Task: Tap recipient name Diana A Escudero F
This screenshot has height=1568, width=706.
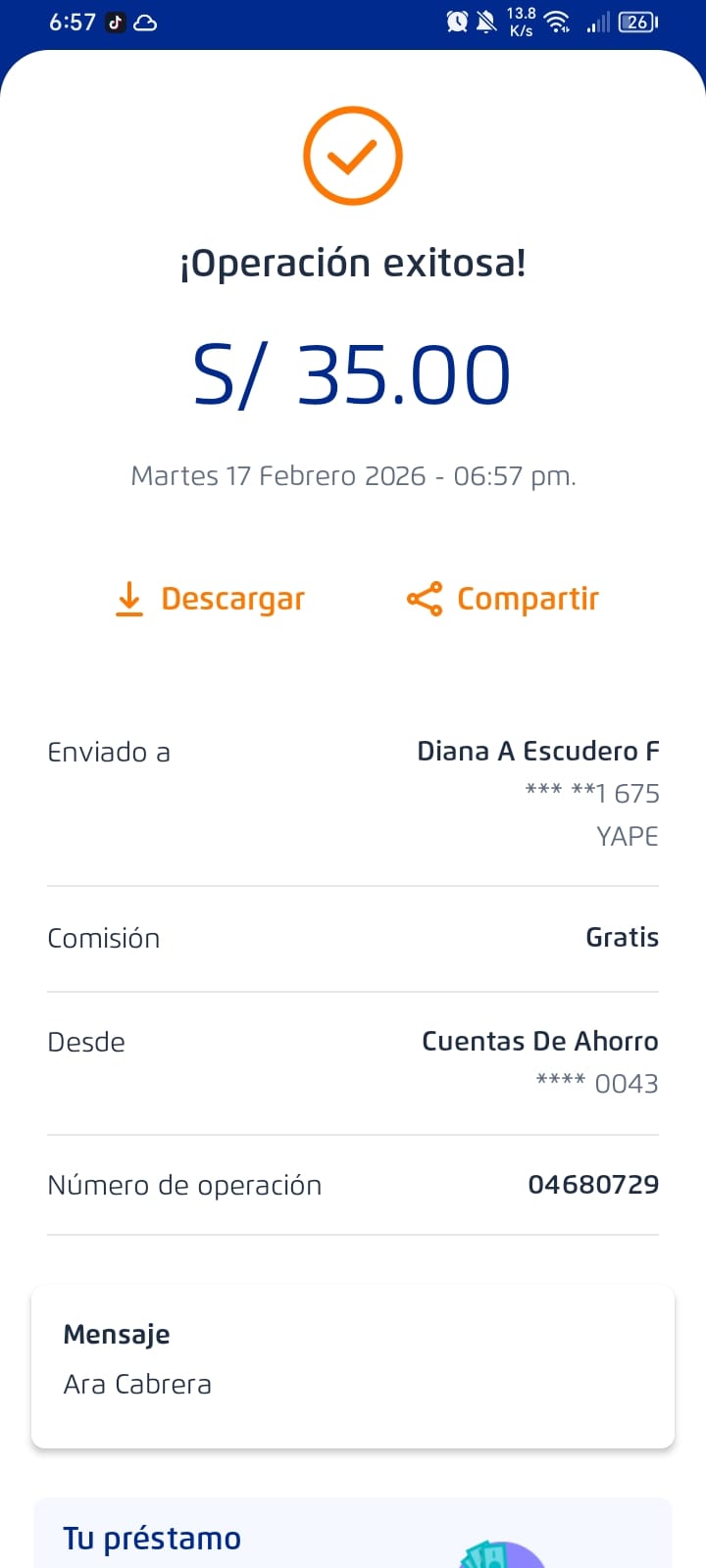Action: (537, 752)
